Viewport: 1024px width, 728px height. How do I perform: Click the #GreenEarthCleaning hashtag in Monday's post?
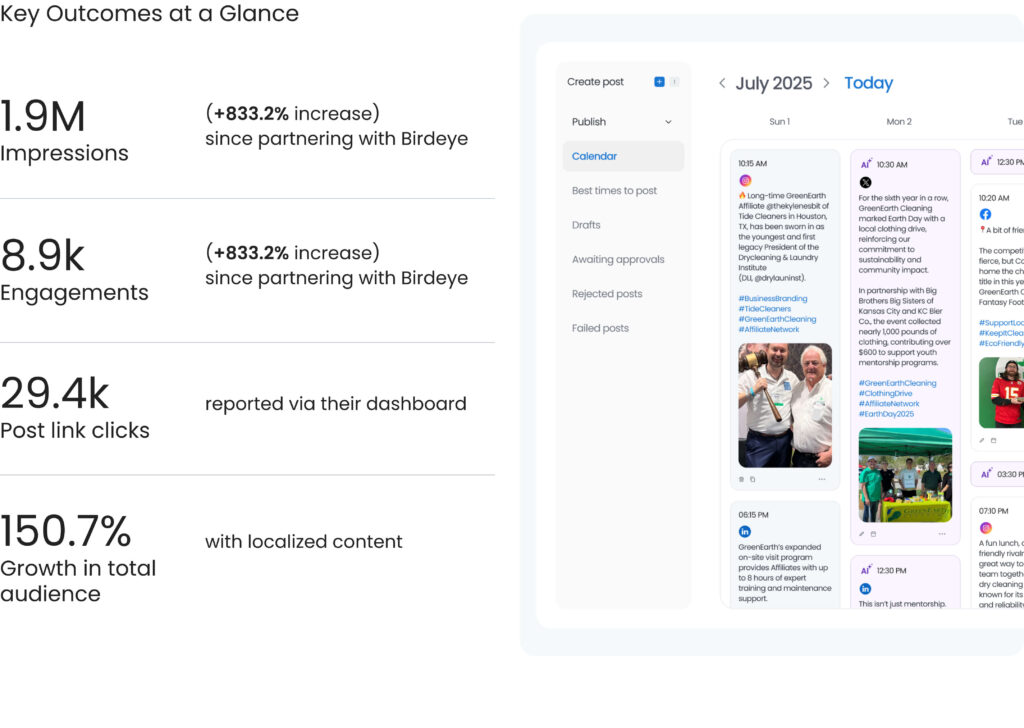click(x=897, y=383)
